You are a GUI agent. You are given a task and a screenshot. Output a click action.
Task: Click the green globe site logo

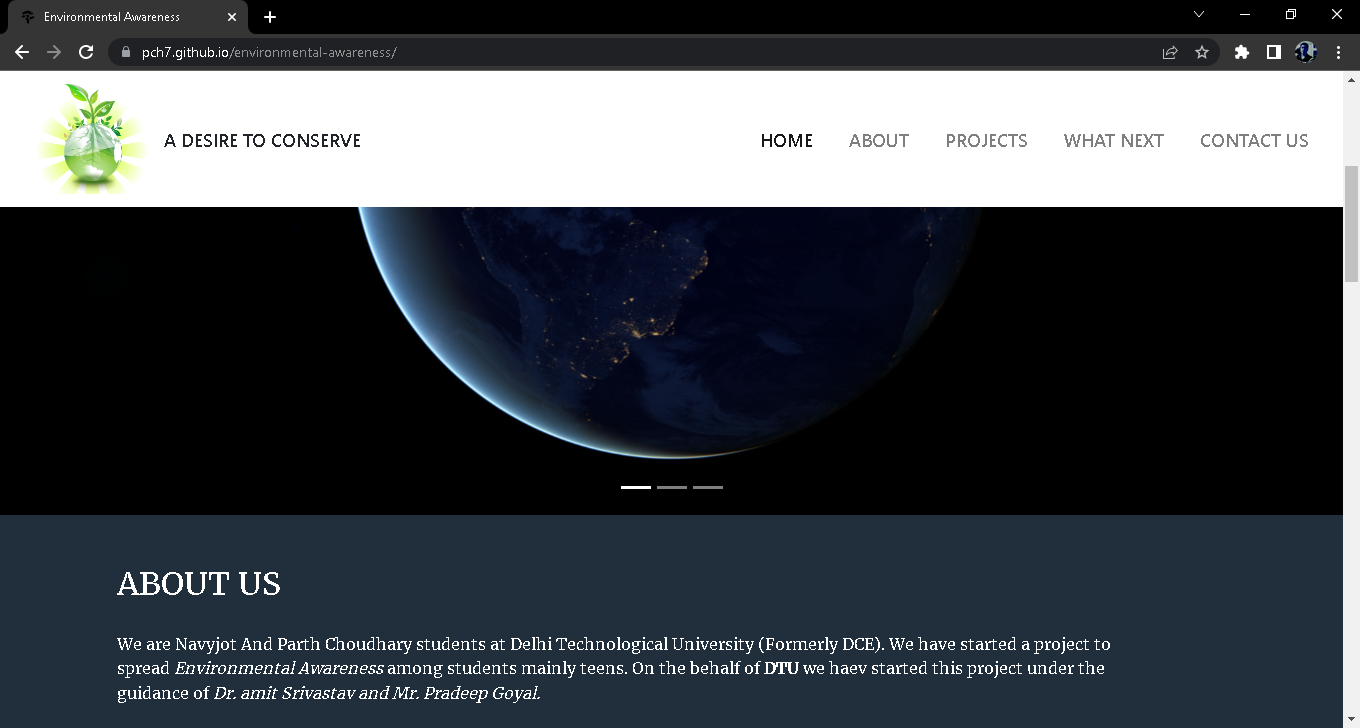pyautogui.click(x=91, y=139)
